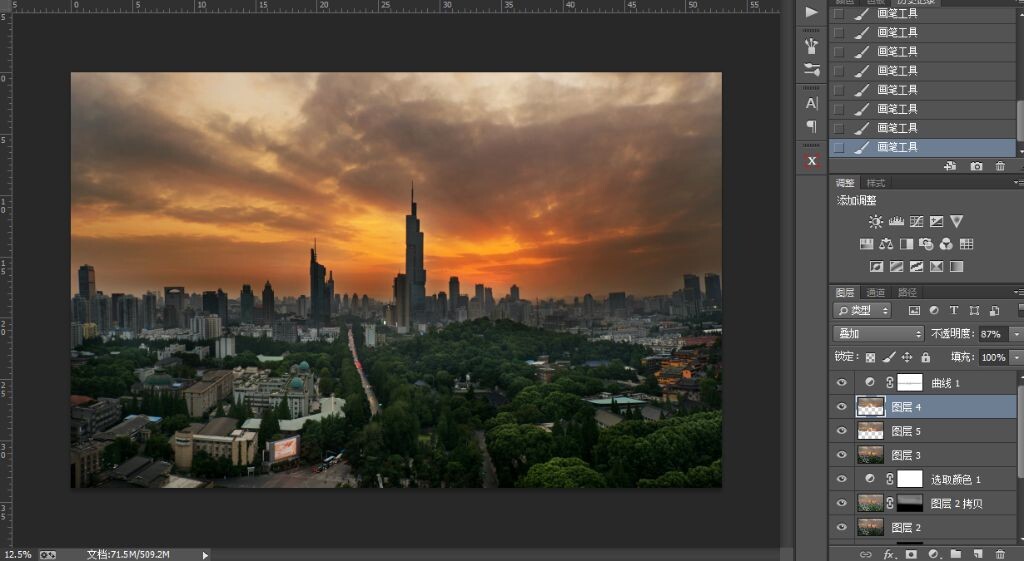Switch to the 样式 tab
The width and height of the screenshot is (1024, 561).
[876, 183]
